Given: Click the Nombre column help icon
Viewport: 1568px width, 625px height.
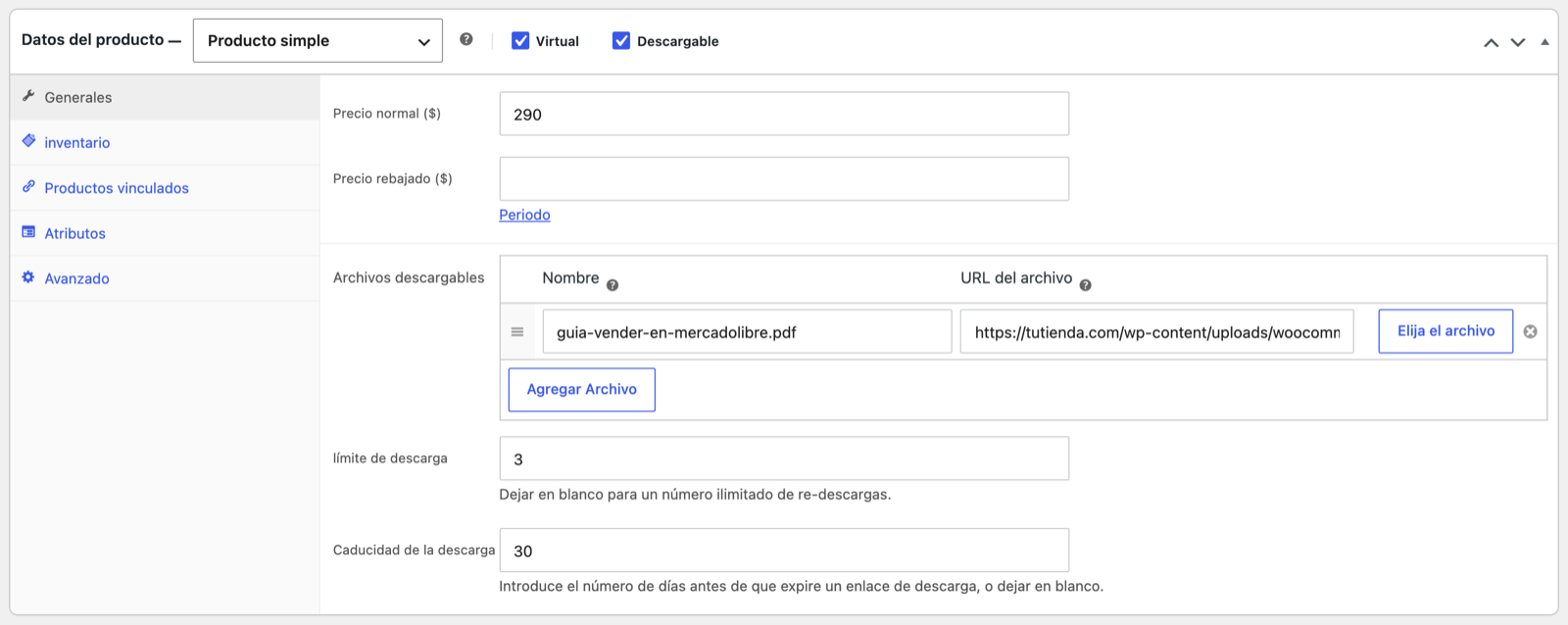Looking at the screenshot, I should 612,285.
